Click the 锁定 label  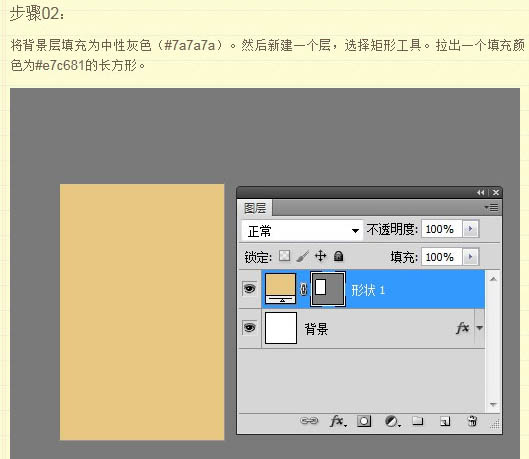258,257
